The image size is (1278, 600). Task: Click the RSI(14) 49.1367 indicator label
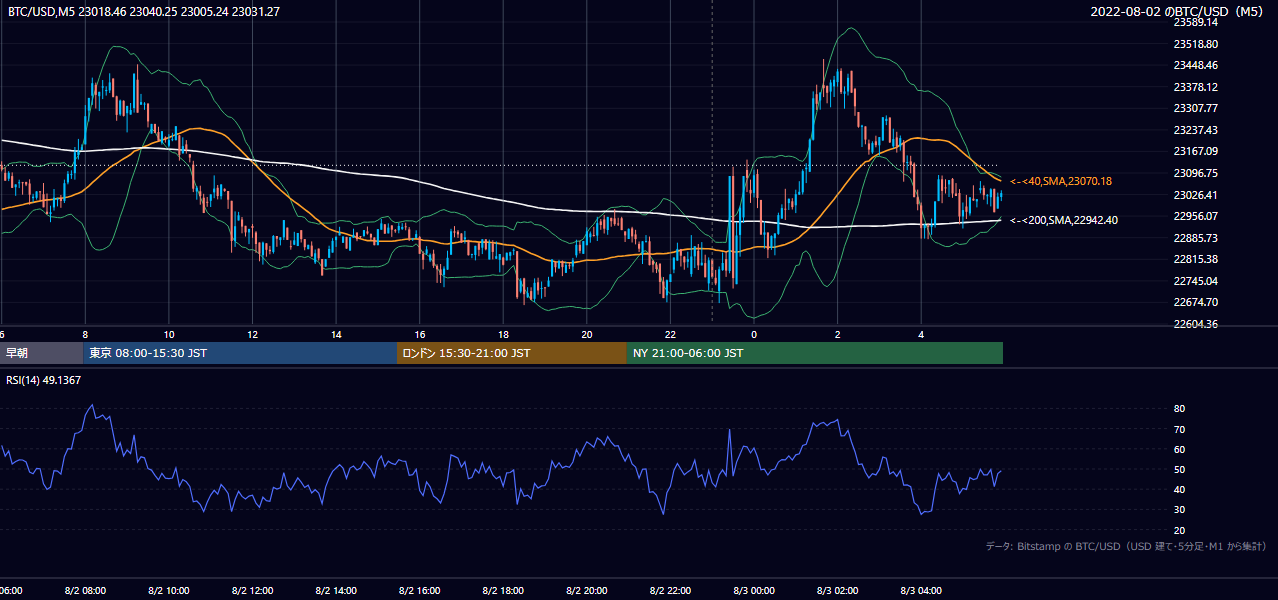44,380
